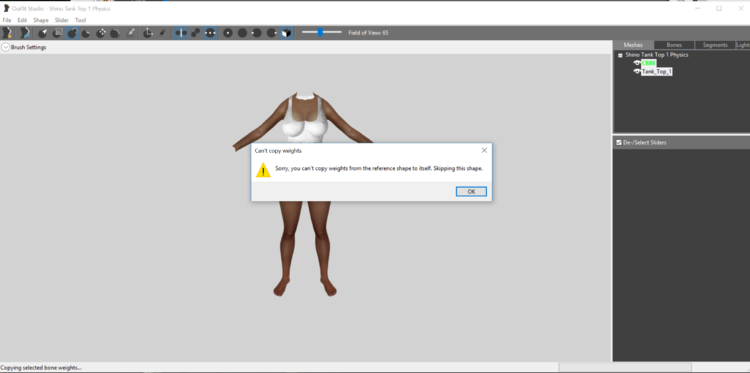
Task: Hide the CBBE mesh with its eye icon
Action: pos(637,63)
